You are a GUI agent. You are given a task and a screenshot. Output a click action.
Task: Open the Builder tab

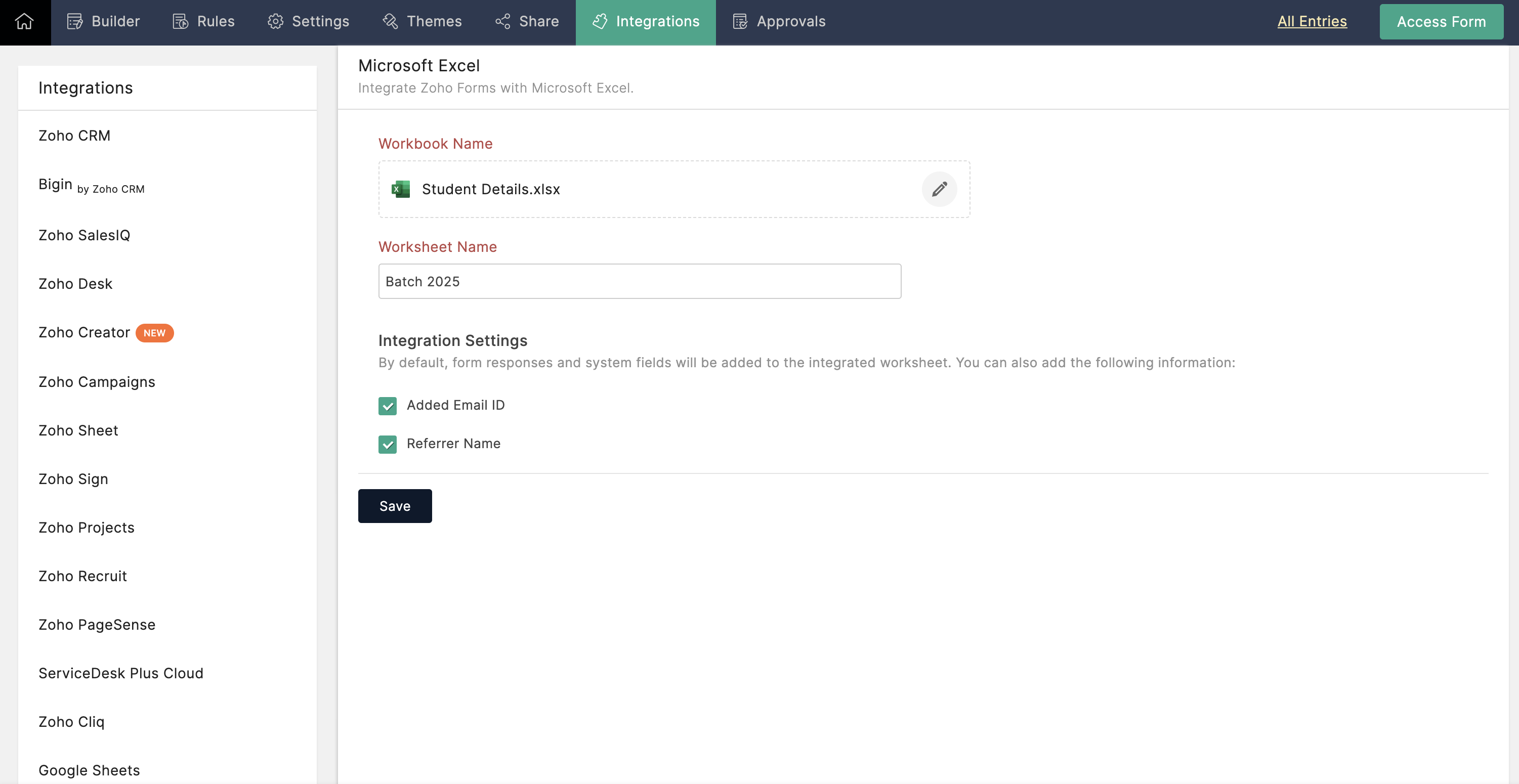(x=103, y=22)
